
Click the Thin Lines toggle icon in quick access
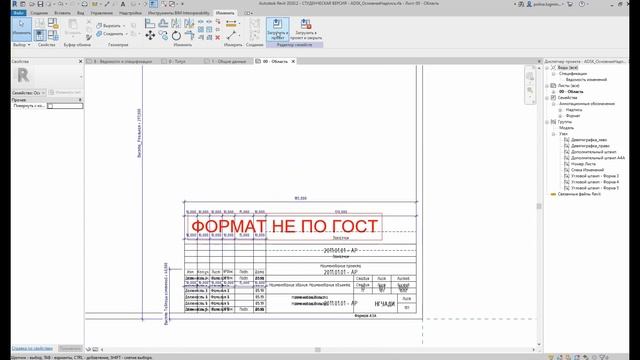[x=153, y=4]
